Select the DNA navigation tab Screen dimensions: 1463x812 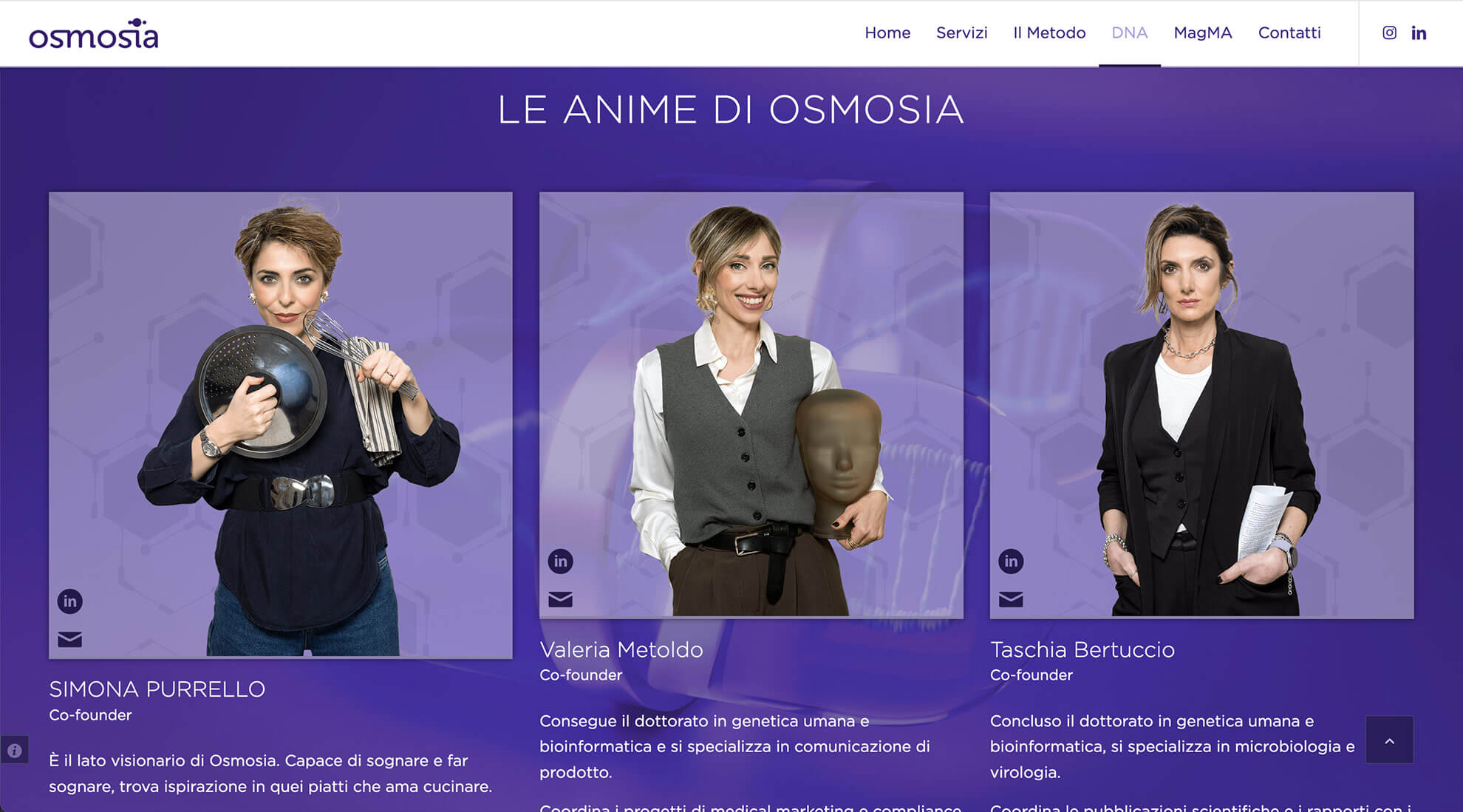(1129, 33)
